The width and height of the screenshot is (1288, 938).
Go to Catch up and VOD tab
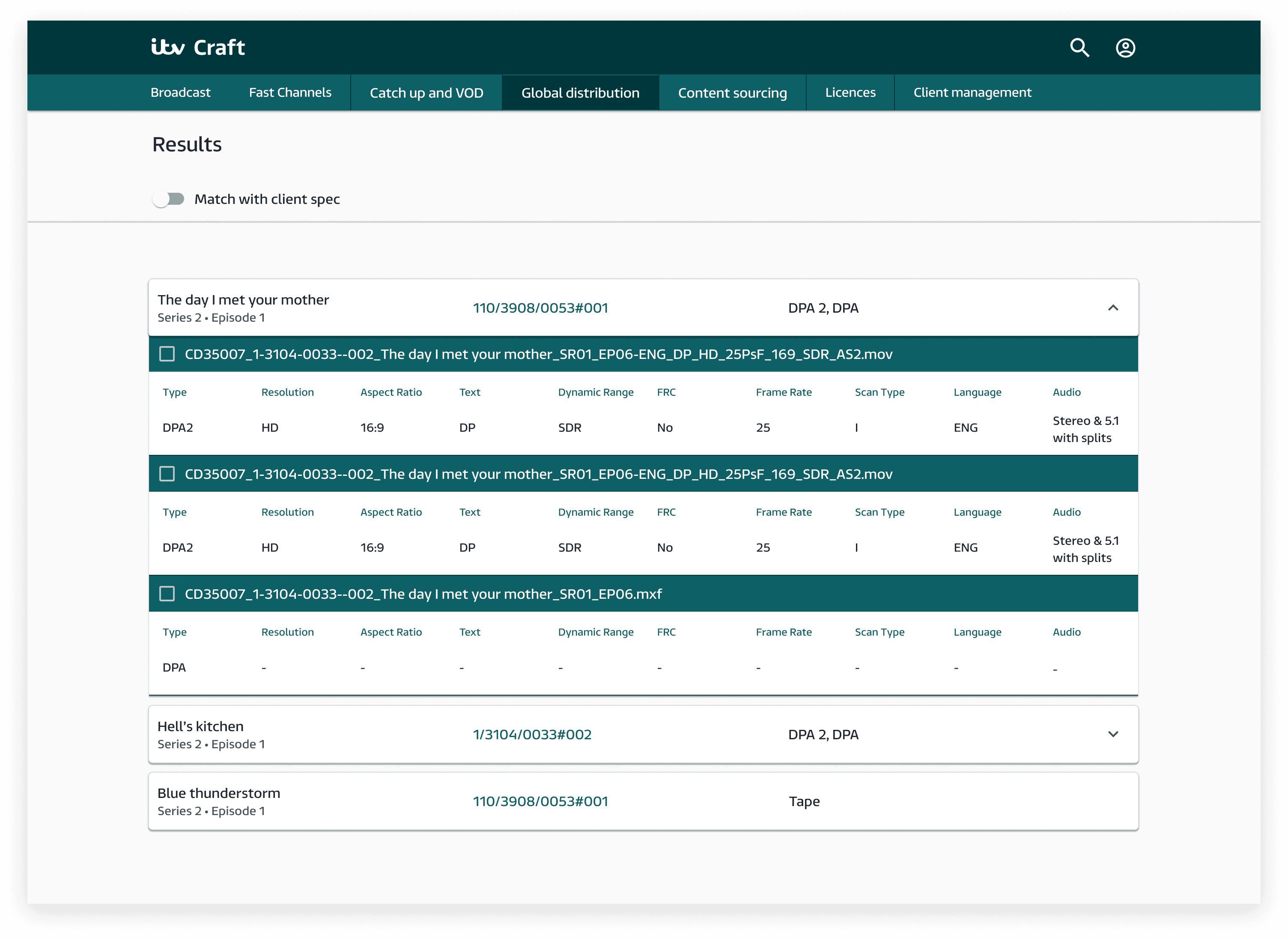[426, 93]
